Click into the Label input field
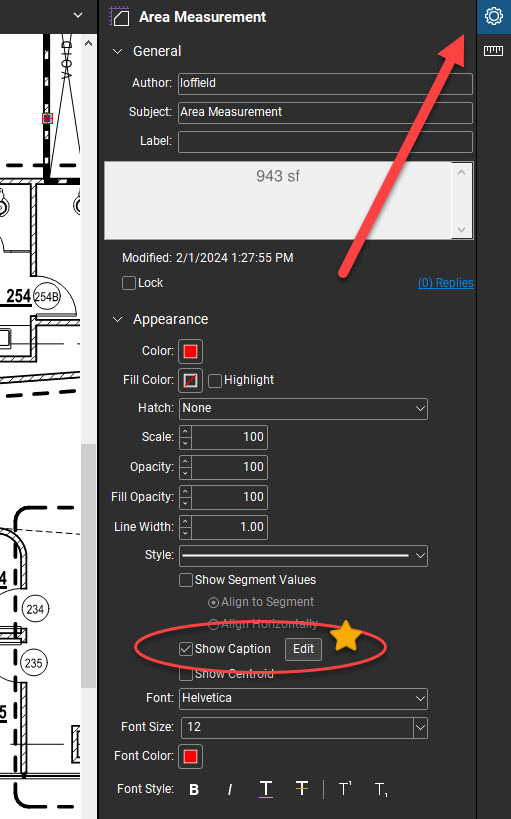511x819 pixels. pos(325,142)
